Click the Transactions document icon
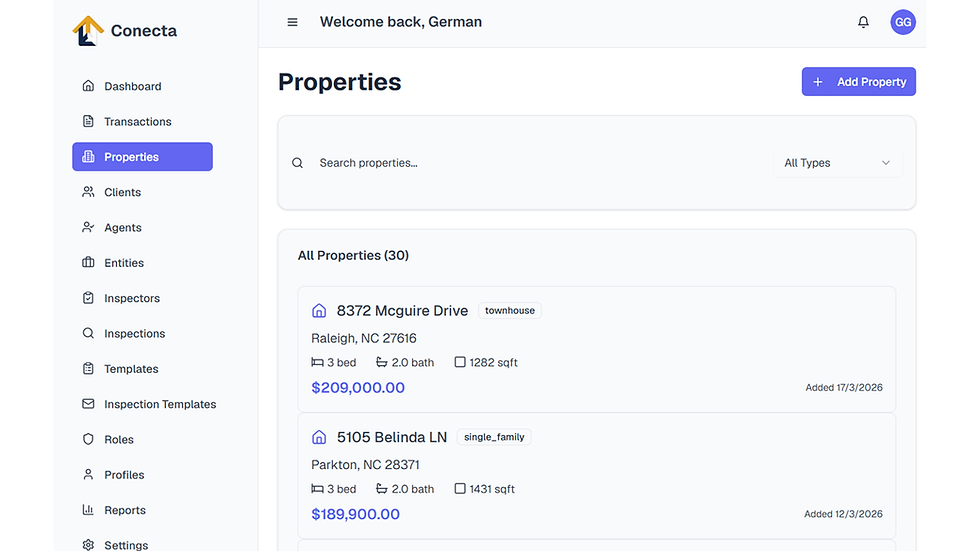This screenshot has width=980, height=551. click(x=88, y=121)
